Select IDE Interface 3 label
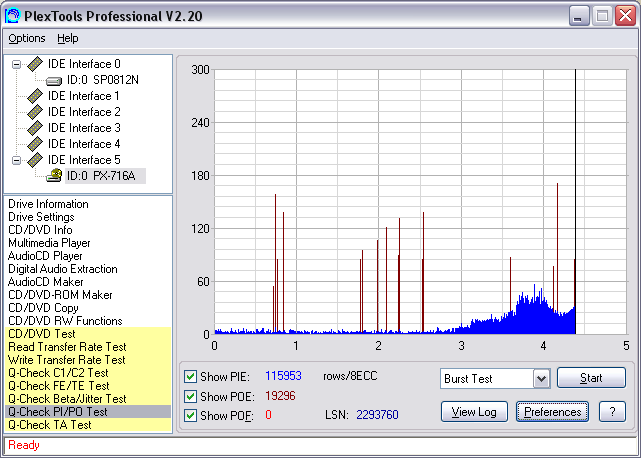This screenshot has height=458, width=641. coord(84,128)
